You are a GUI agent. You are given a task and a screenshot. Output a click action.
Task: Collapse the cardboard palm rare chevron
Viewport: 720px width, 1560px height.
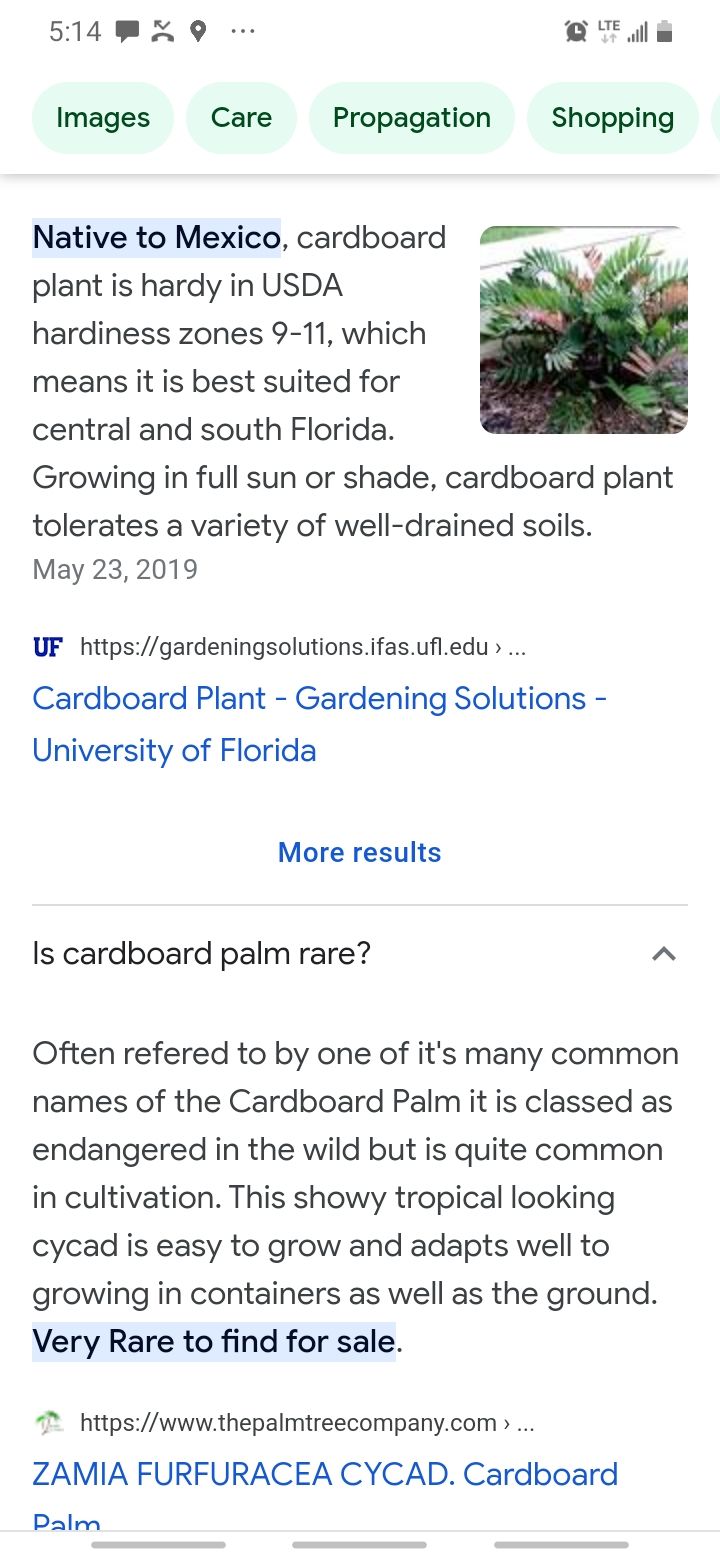coord(664,954)
